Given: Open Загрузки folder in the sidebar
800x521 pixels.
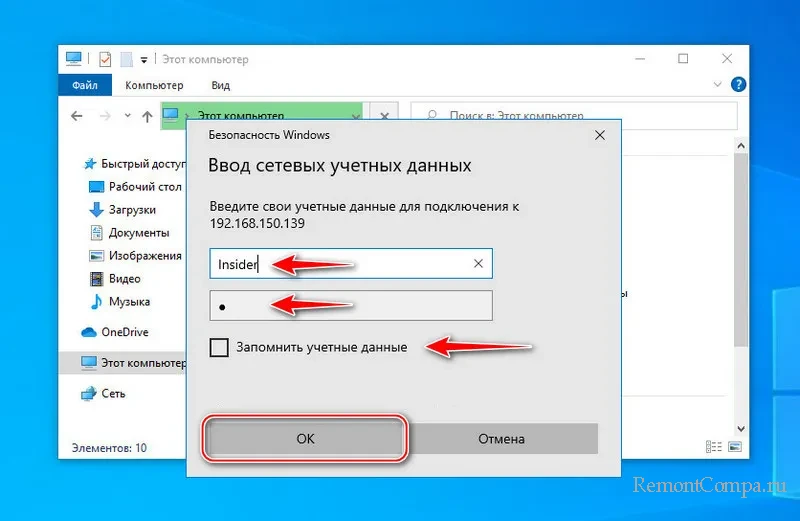Looking at the screenshot, I should 132,210.
